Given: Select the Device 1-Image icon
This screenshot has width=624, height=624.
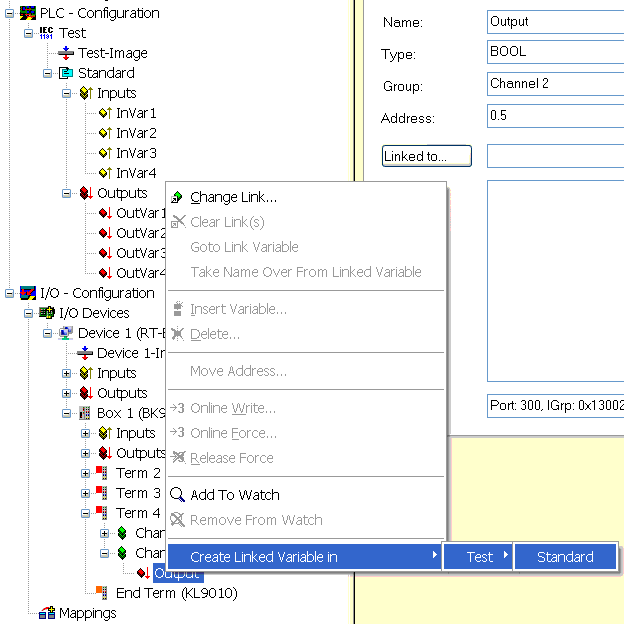Looking at the screenshot, I should click(85, 353).
